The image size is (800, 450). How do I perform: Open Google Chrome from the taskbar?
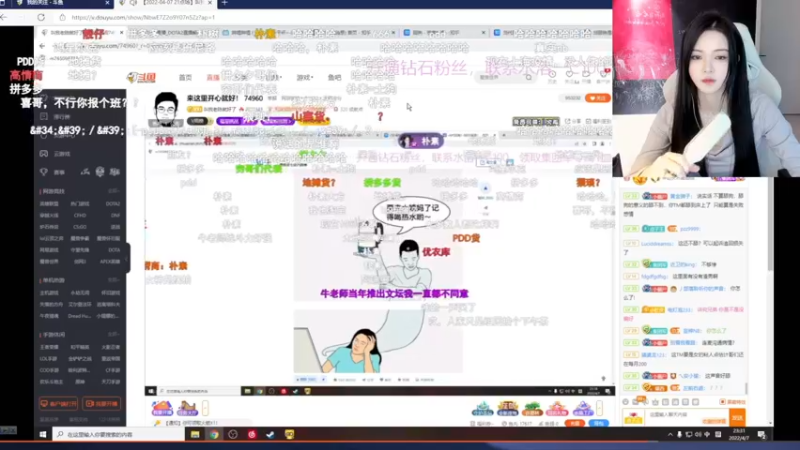214,434
